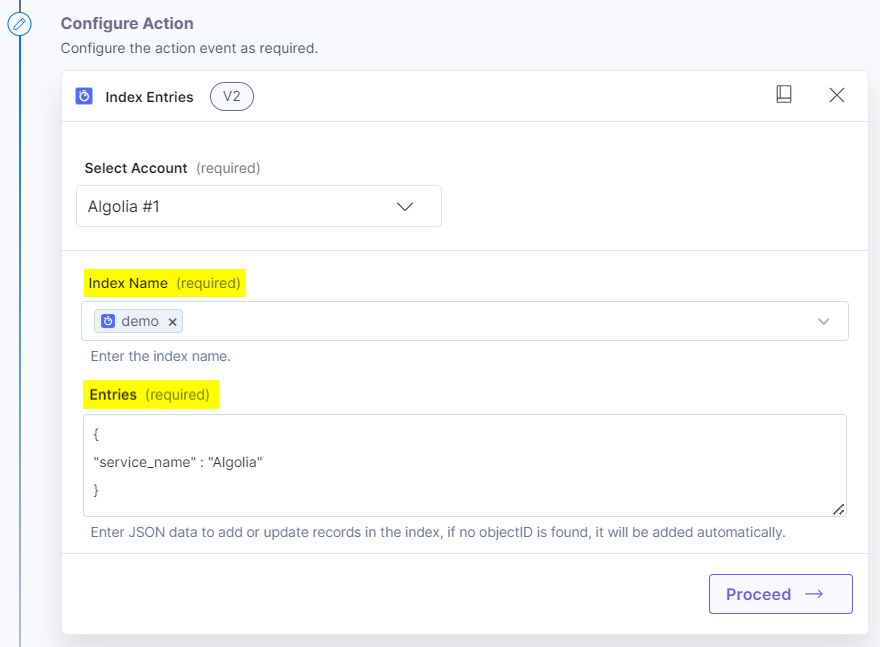The width and height of the screenshot is (880, 647).
Task: Click the demo index tag
Action: 138,322
